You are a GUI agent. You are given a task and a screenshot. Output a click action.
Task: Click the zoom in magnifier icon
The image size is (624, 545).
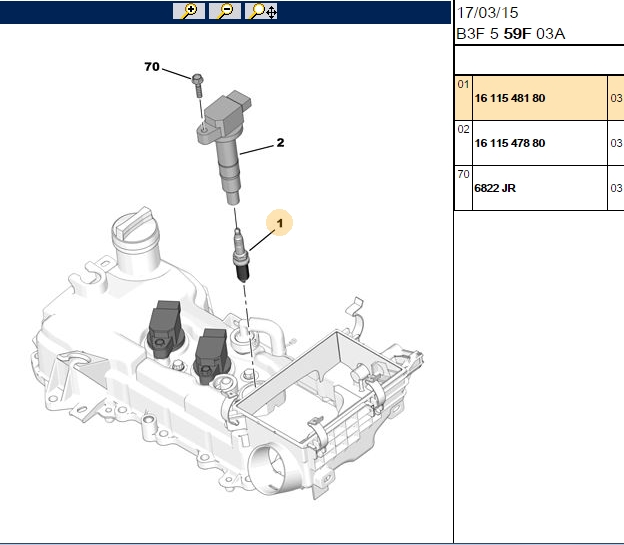click(189, 11)
